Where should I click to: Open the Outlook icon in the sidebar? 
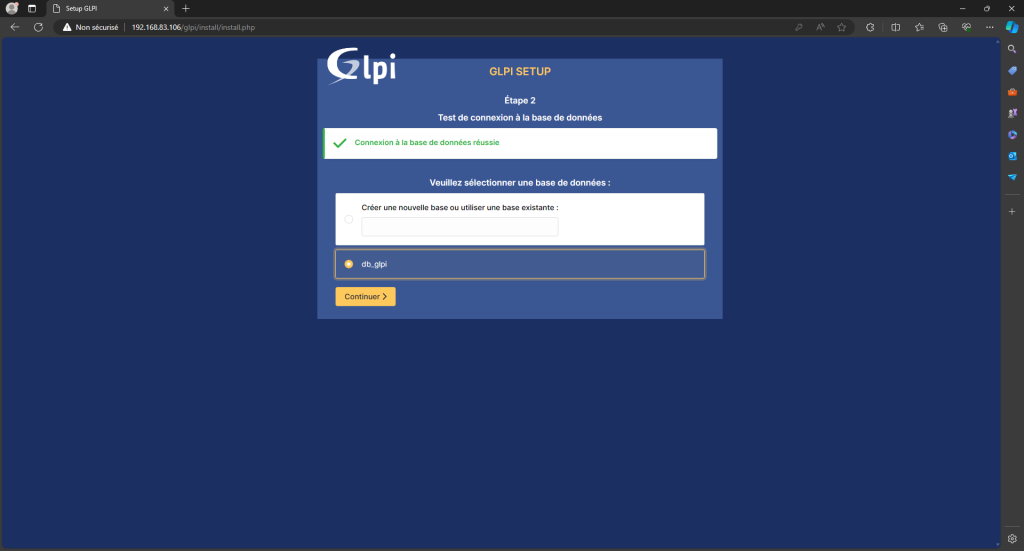point(1011,155)
